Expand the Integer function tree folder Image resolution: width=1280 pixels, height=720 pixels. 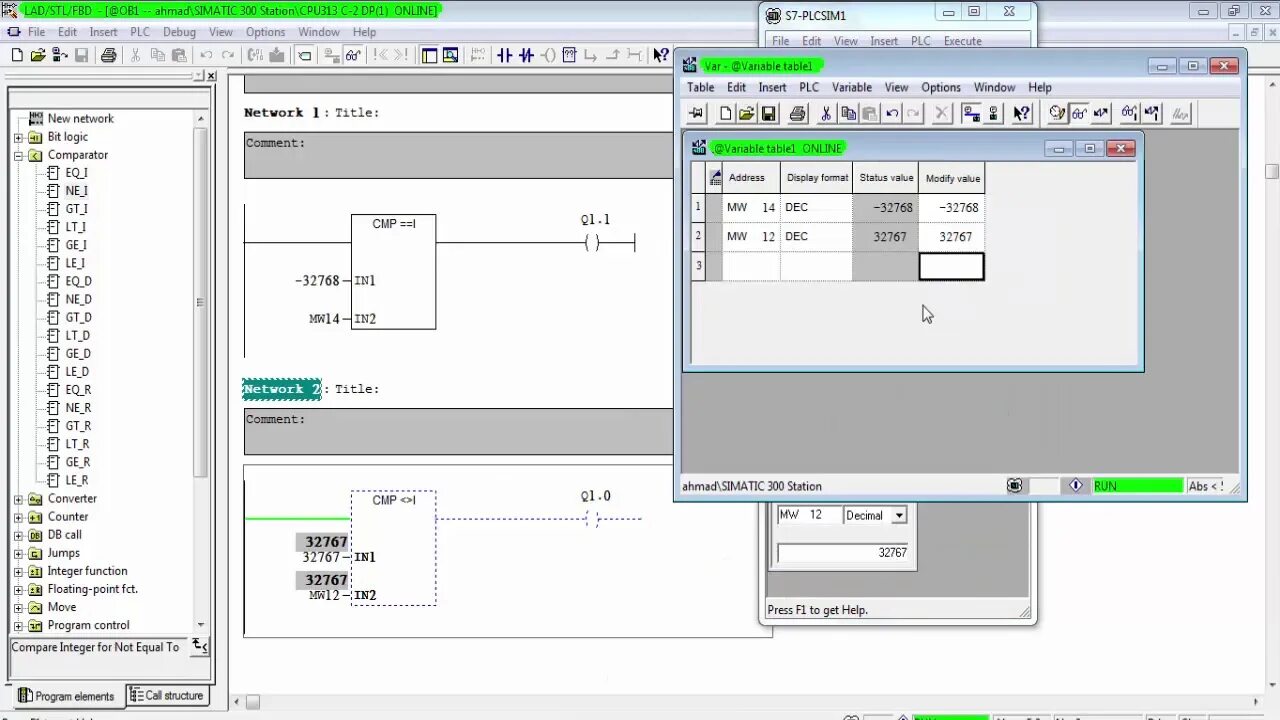(x=18, y=571)
